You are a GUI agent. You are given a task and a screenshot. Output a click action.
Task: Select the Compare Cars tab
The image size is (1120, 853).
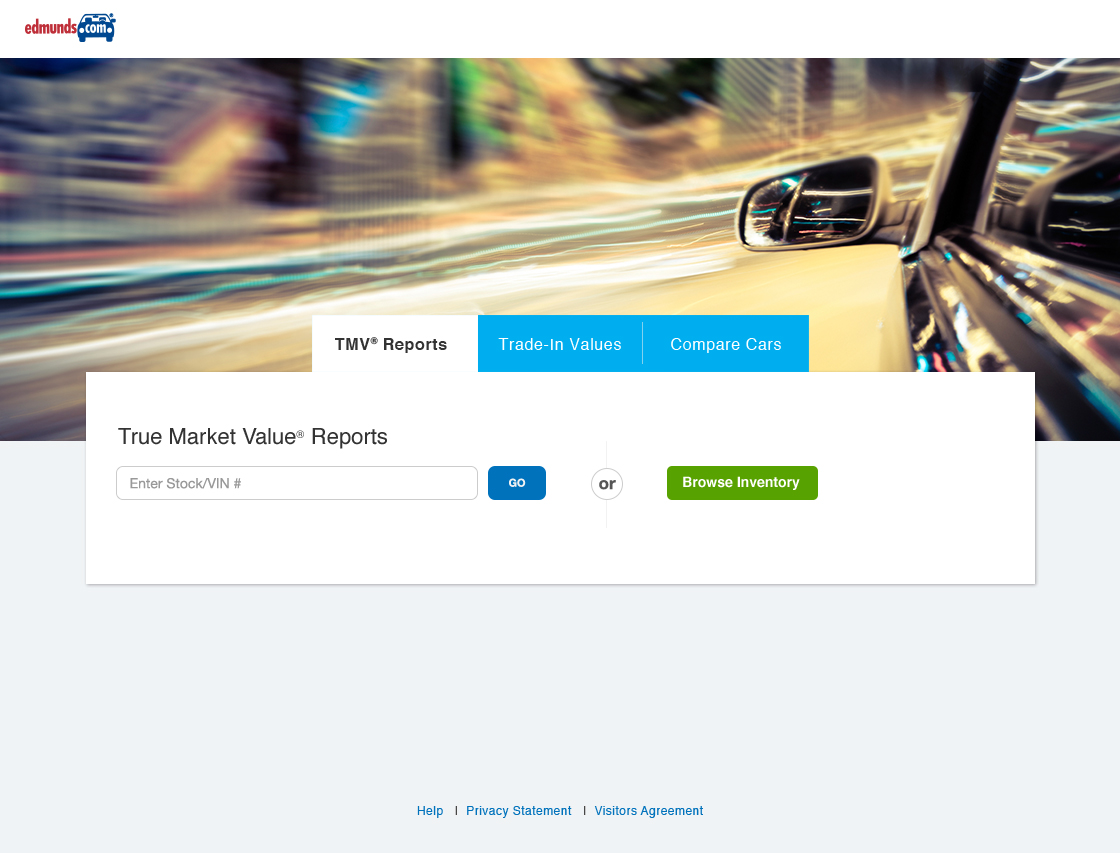tap(726, 344)
